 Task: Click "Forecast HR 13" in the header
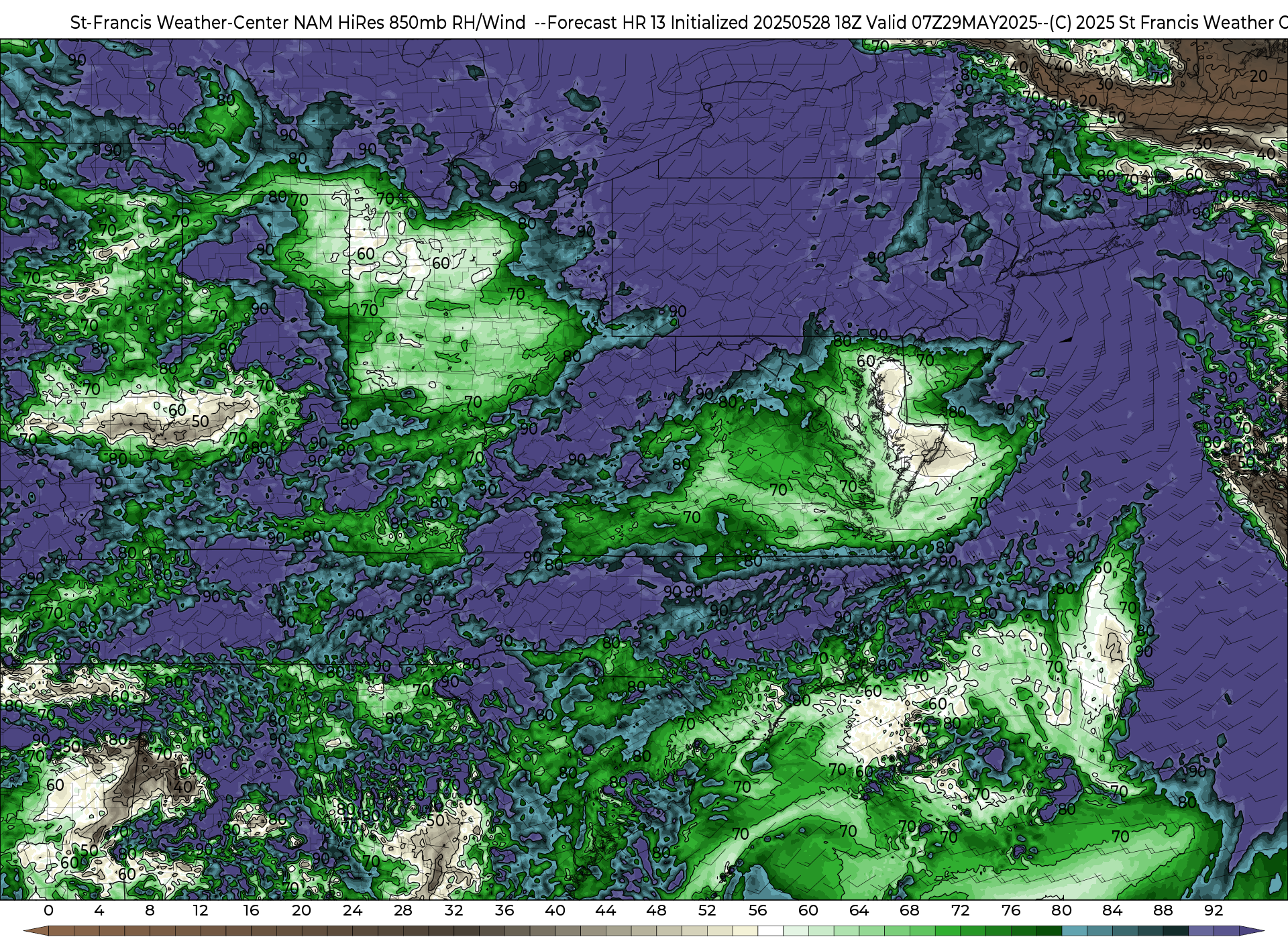pos(607,23)
